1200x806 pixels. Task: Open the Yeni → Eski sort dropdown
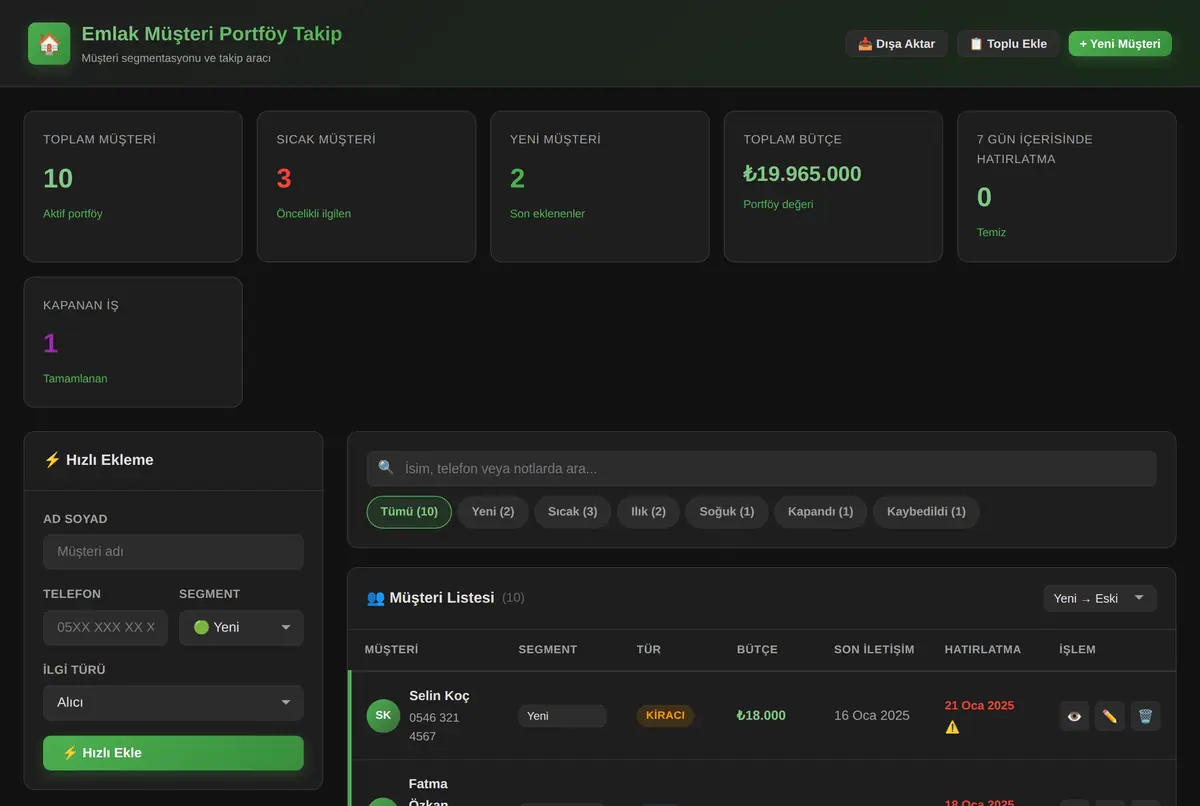1099,598
